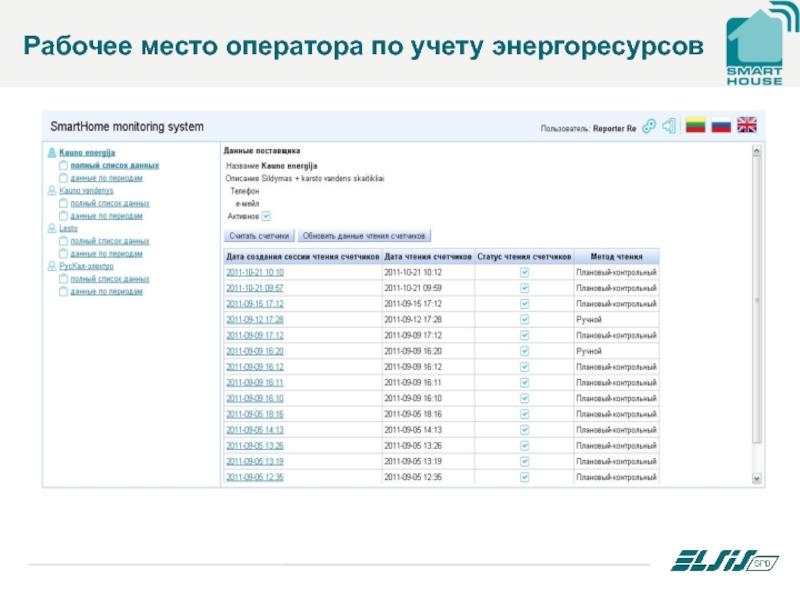The width and height of the screenshot is (800, 600).
Task: Open session link 2011-09-05 14:13
Action: [x=255, y=430]
